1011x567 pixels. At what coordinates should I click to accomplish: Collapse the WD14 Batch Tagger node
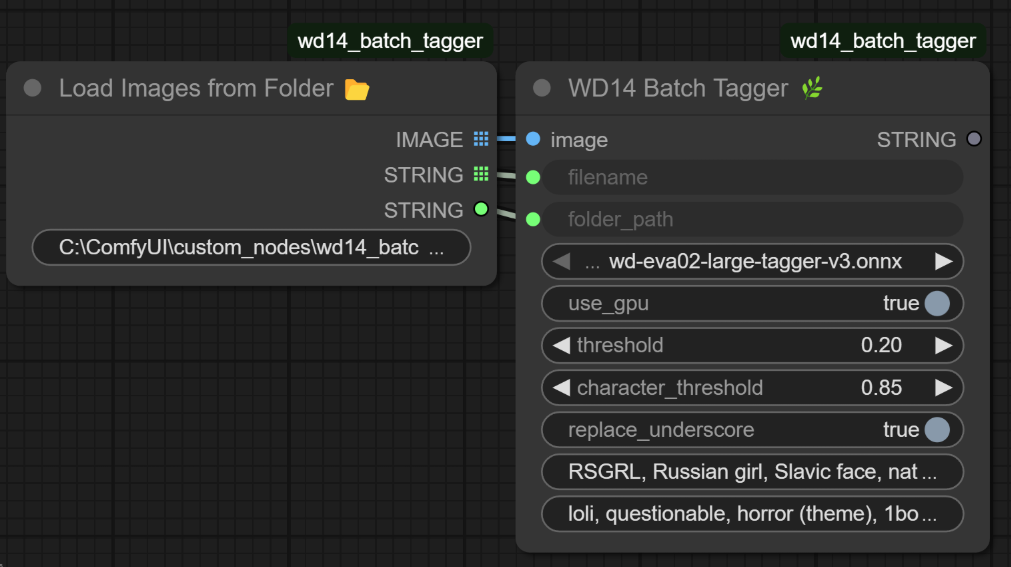[542, 88]
